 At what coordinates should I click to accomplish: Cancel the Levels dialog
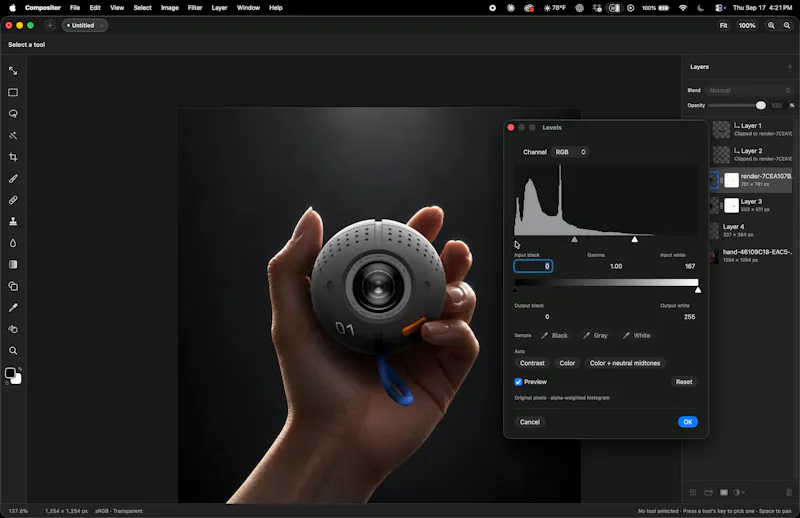tap(530, 422)
